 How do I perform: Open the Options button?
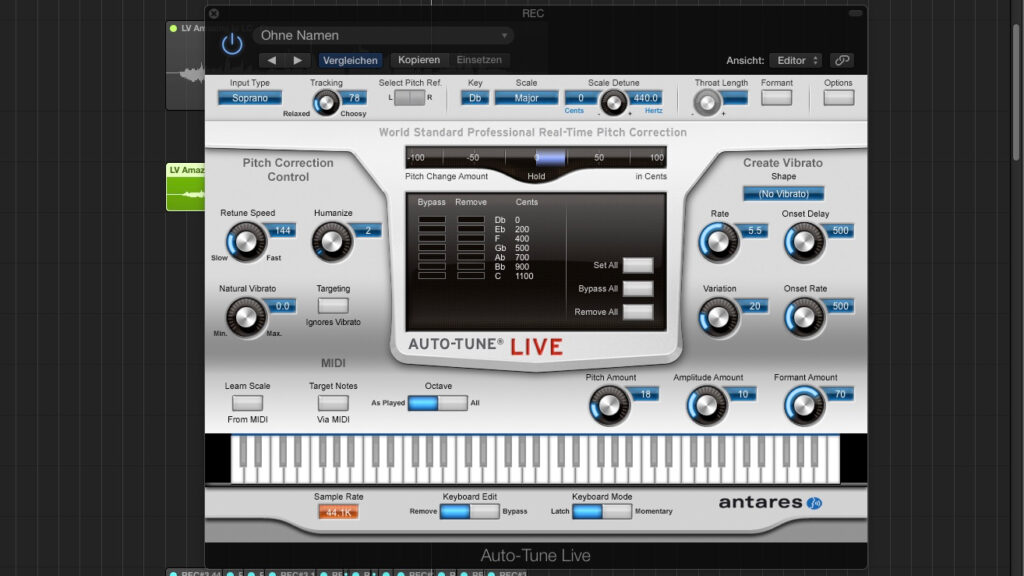coord(839,98)
